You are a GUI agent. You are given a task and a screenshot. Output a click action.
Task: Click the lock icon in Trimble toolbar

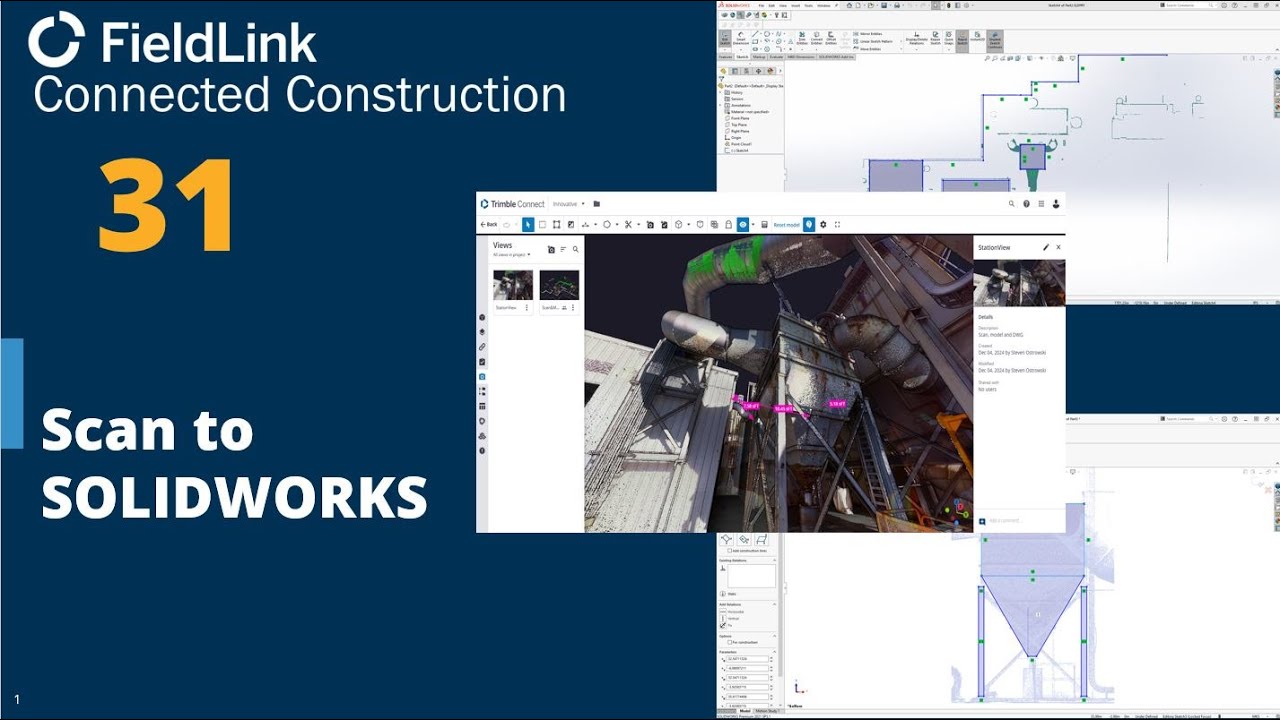728,225
